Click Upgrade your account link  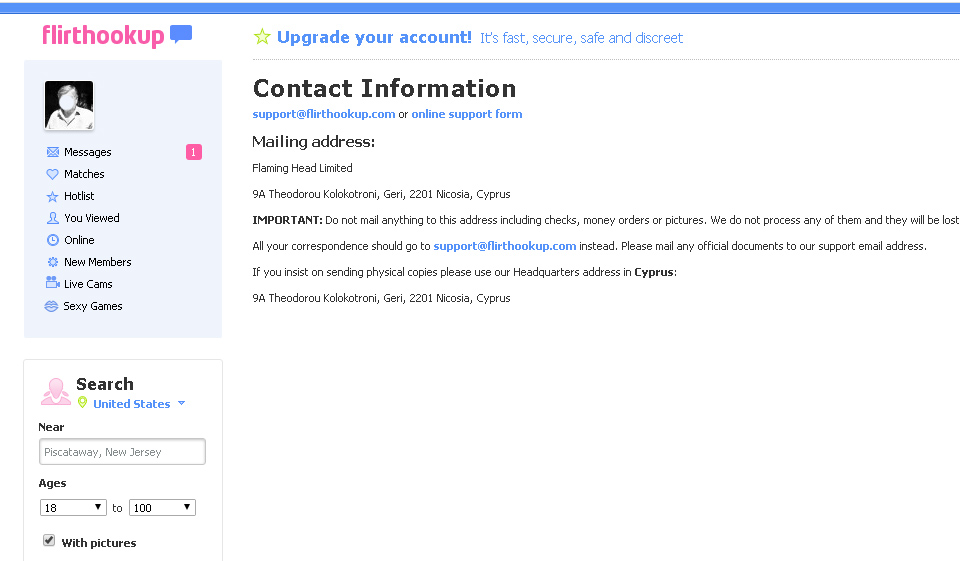[x=374, y=37]
